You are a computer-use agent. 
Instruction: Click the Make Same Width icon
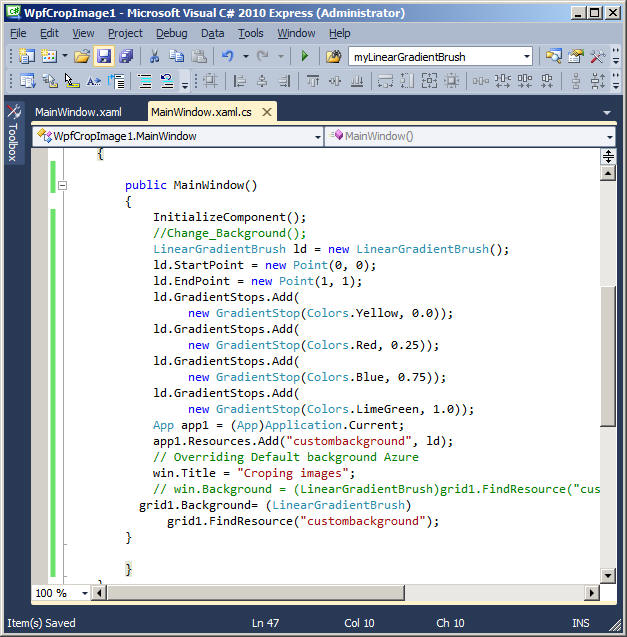pyautogui.click(x=385, y=81)
